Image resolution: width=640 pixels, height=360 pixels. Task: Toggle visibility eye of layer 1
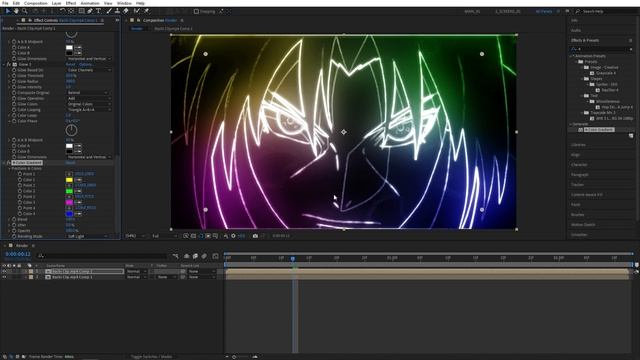point(4,271)
